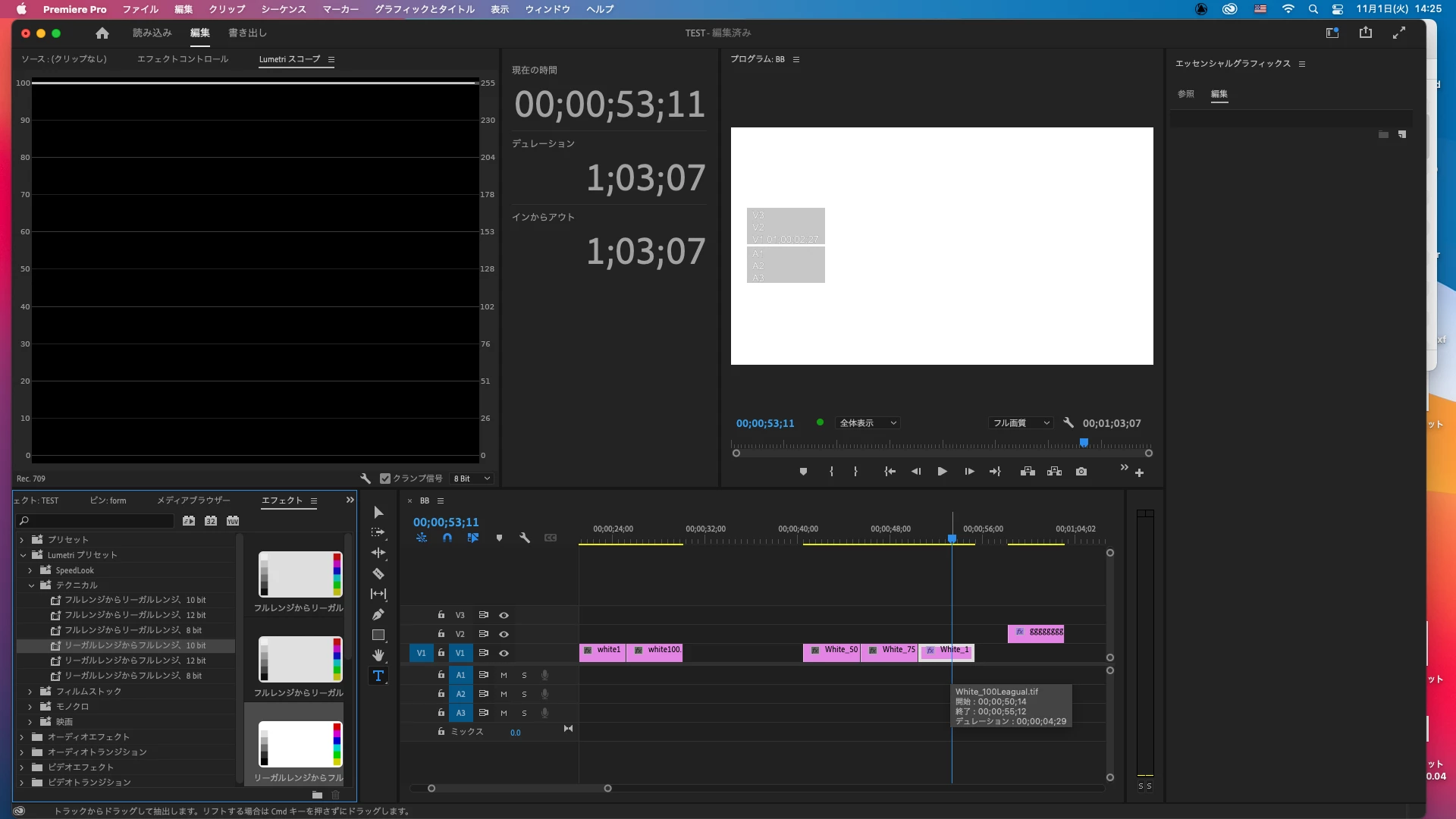The image size is (1456, 819).
Task: Toggle lock on track V3
Action: pos(441,615)
